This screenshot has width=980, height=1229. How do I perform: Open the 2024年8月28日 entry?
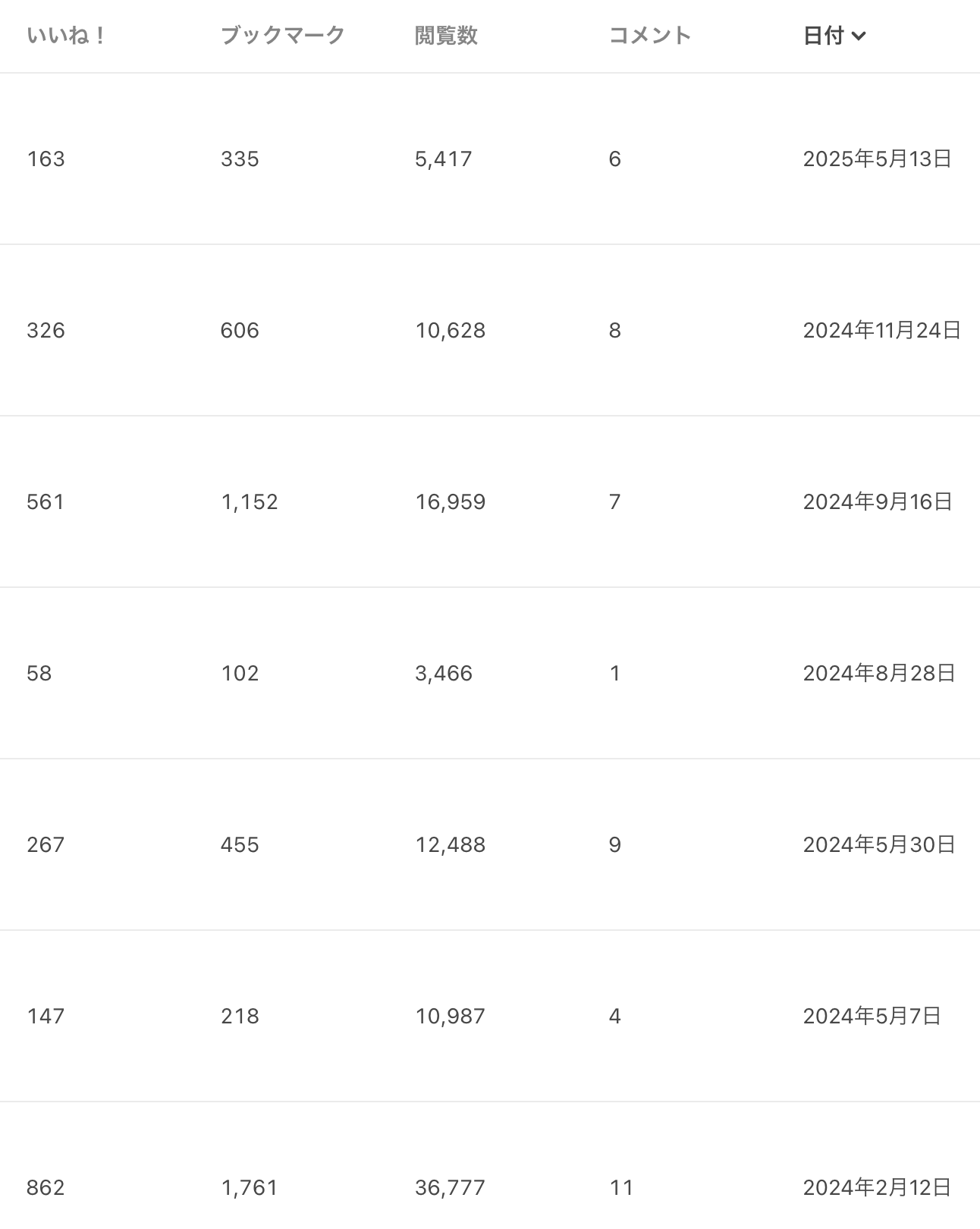490,673
